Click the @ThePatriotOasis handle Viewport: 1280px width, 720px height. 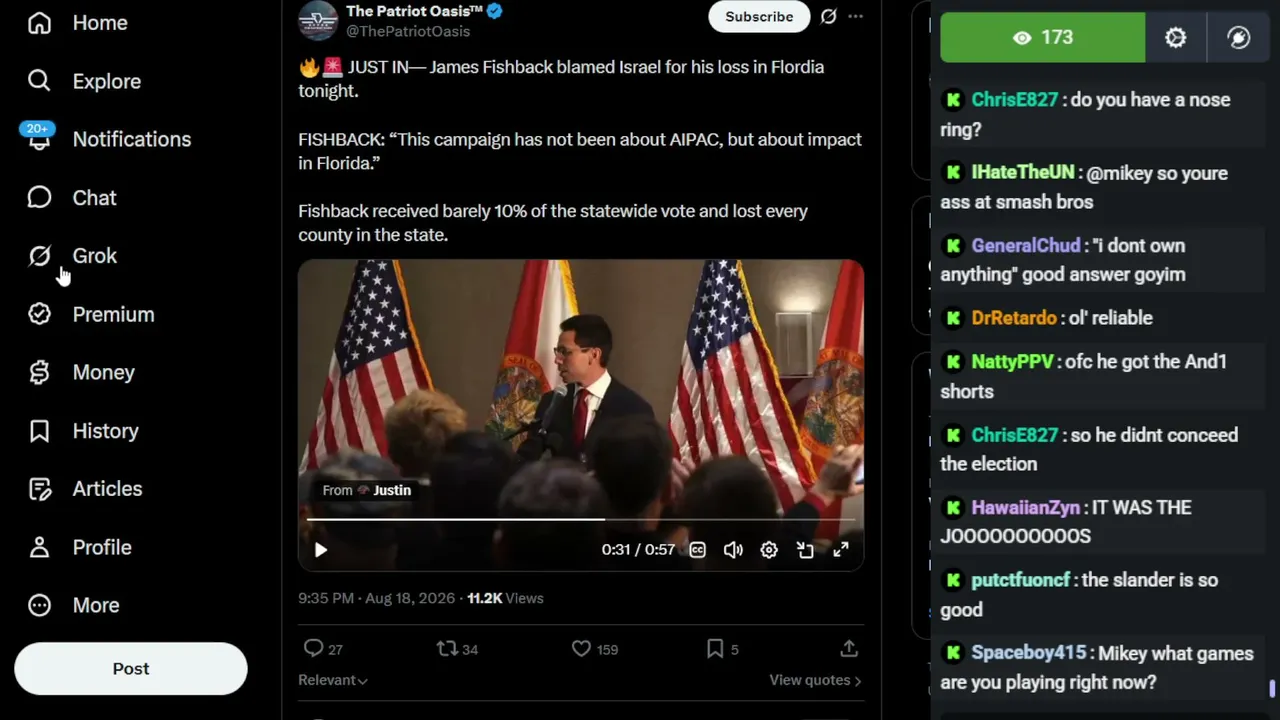click(x=408, y=31)
